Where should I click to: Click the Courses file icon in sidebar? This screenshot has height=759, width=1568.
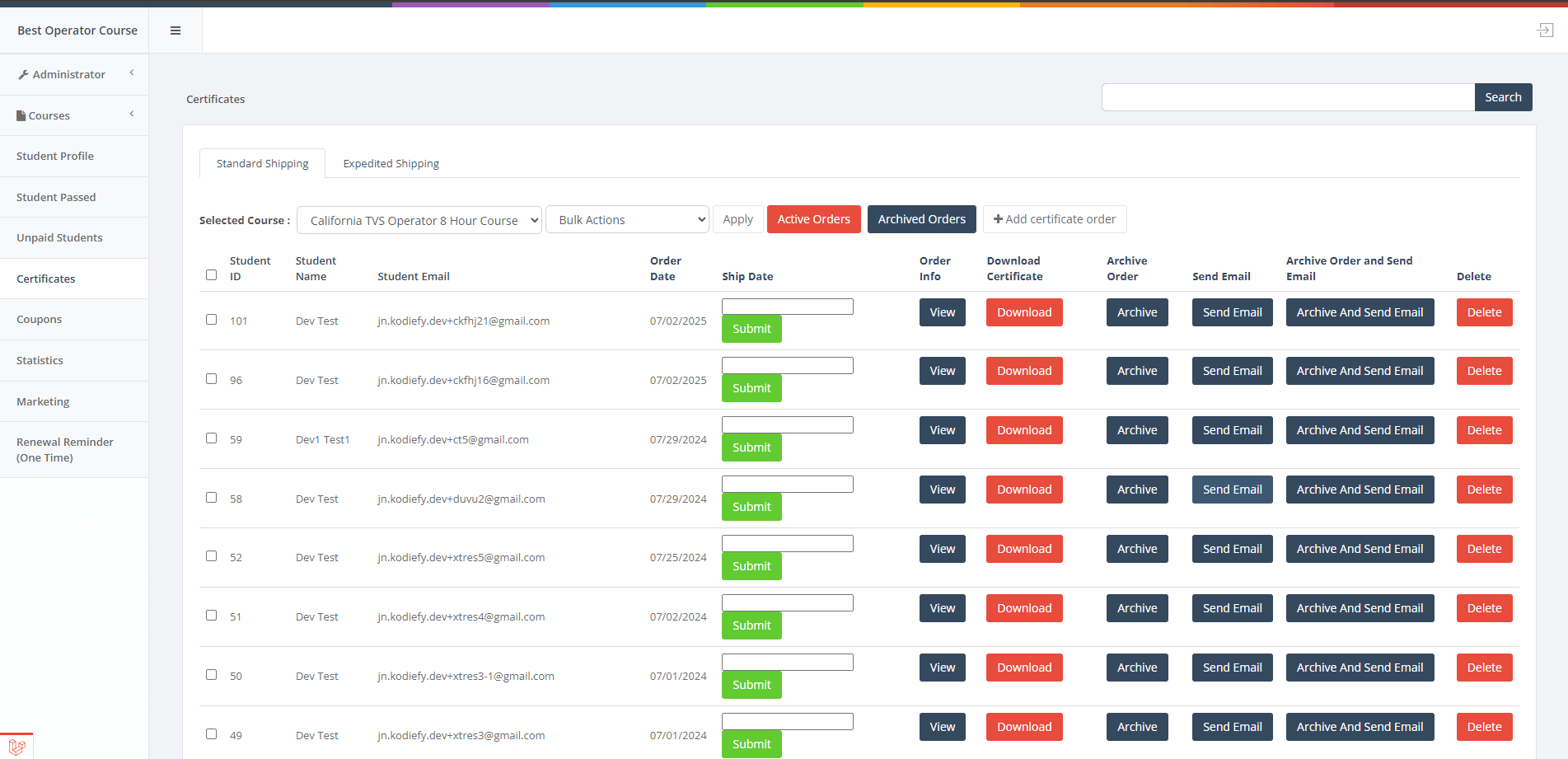[x=21, y=116]
